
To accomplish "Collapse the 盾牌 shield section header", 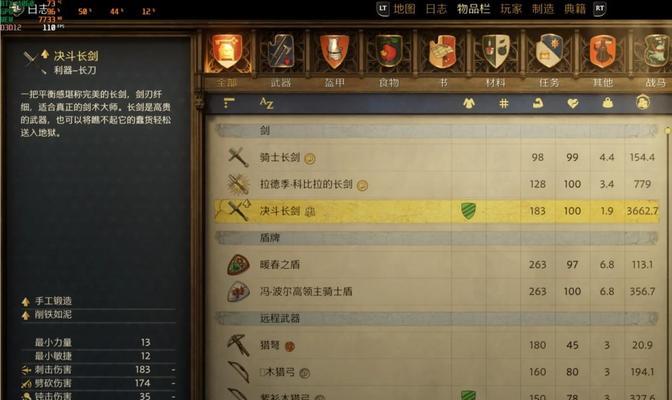I will coord(436,238).
